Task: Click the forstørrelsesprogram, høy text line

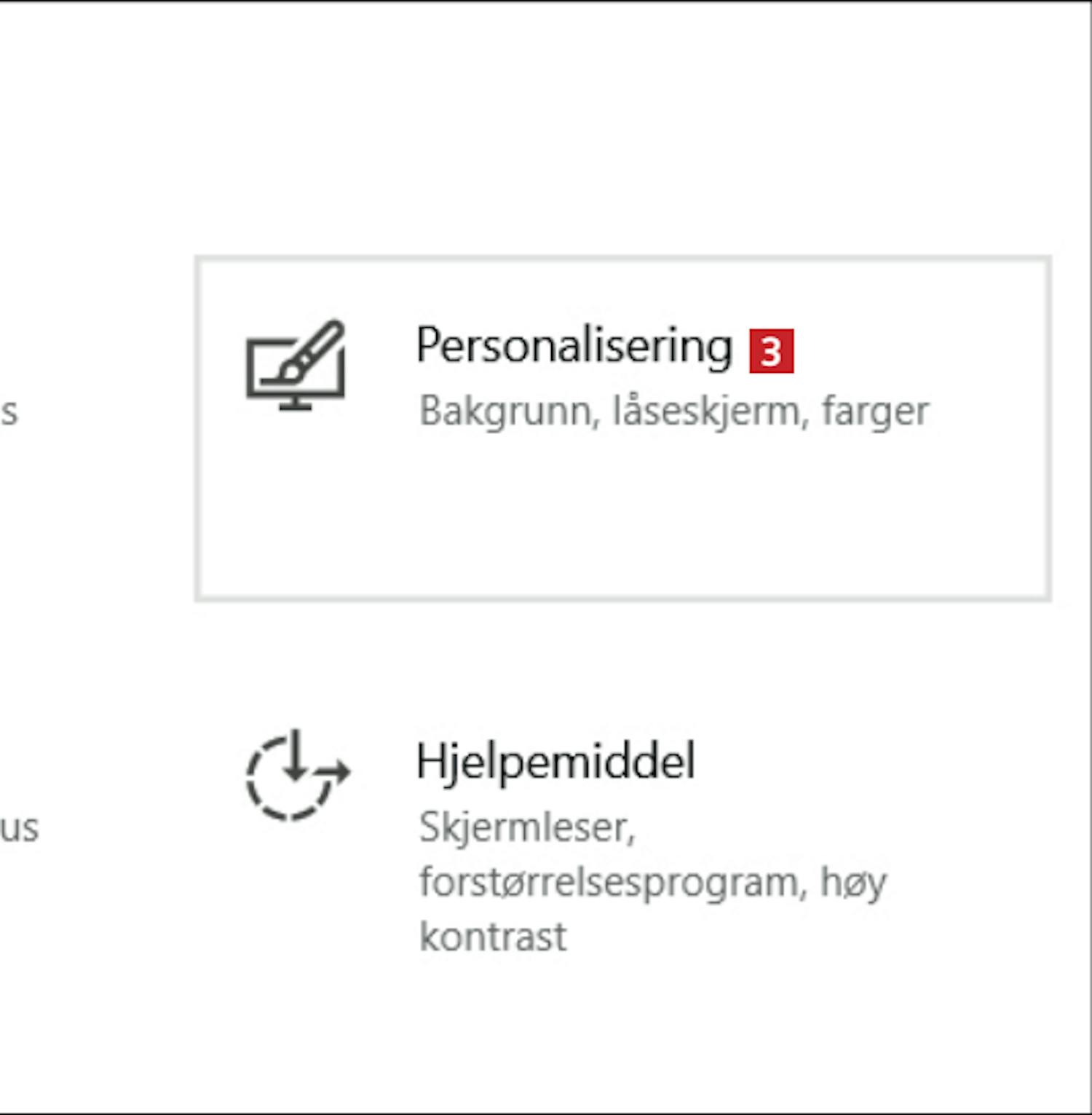Action: 653,883
